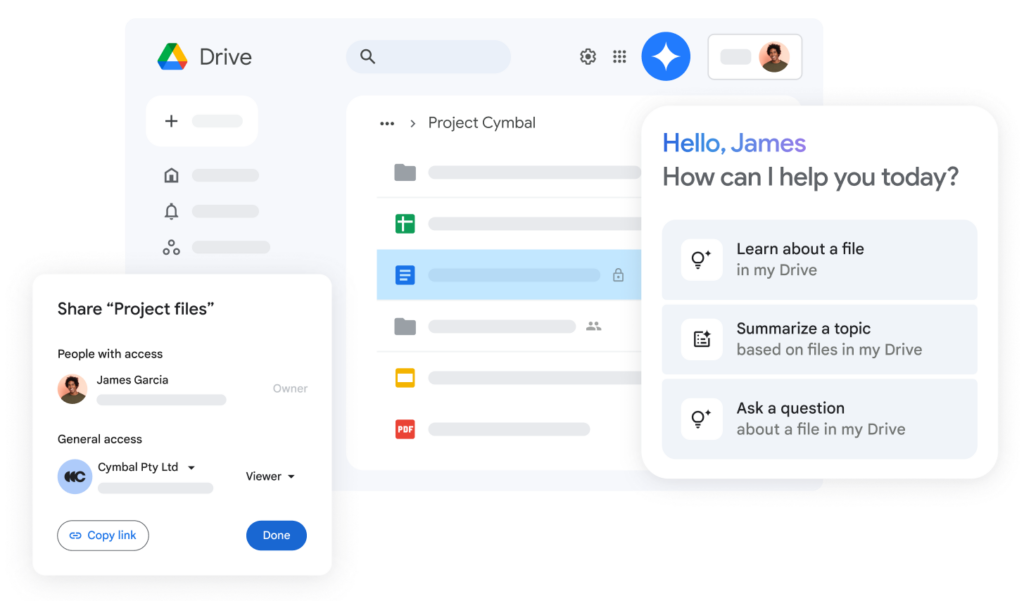Click the plus New button
The image size is (1024, 601).
[202, 121]
